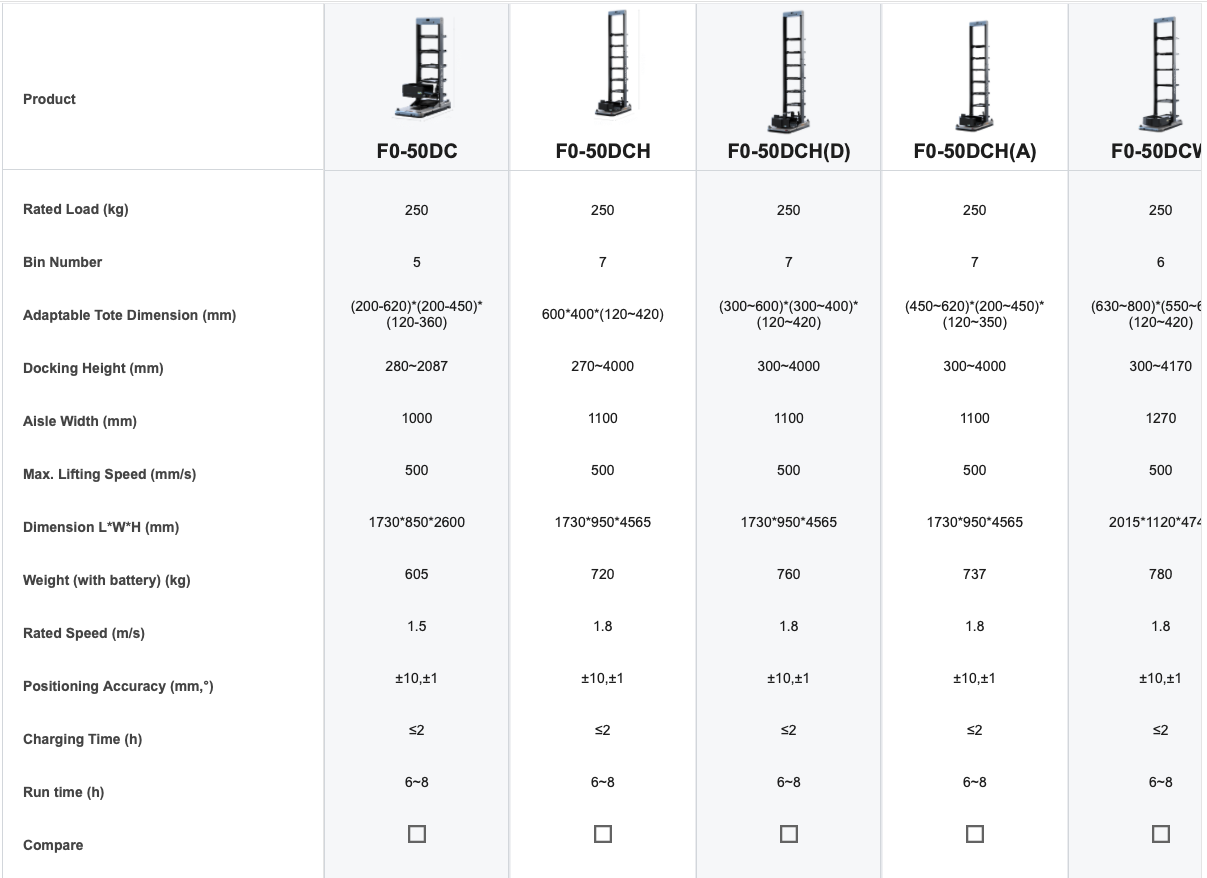Click the Adaptable Tote Dimension (mm) row label
This screenshot has width=1207, height=878.
coord(130,316)
